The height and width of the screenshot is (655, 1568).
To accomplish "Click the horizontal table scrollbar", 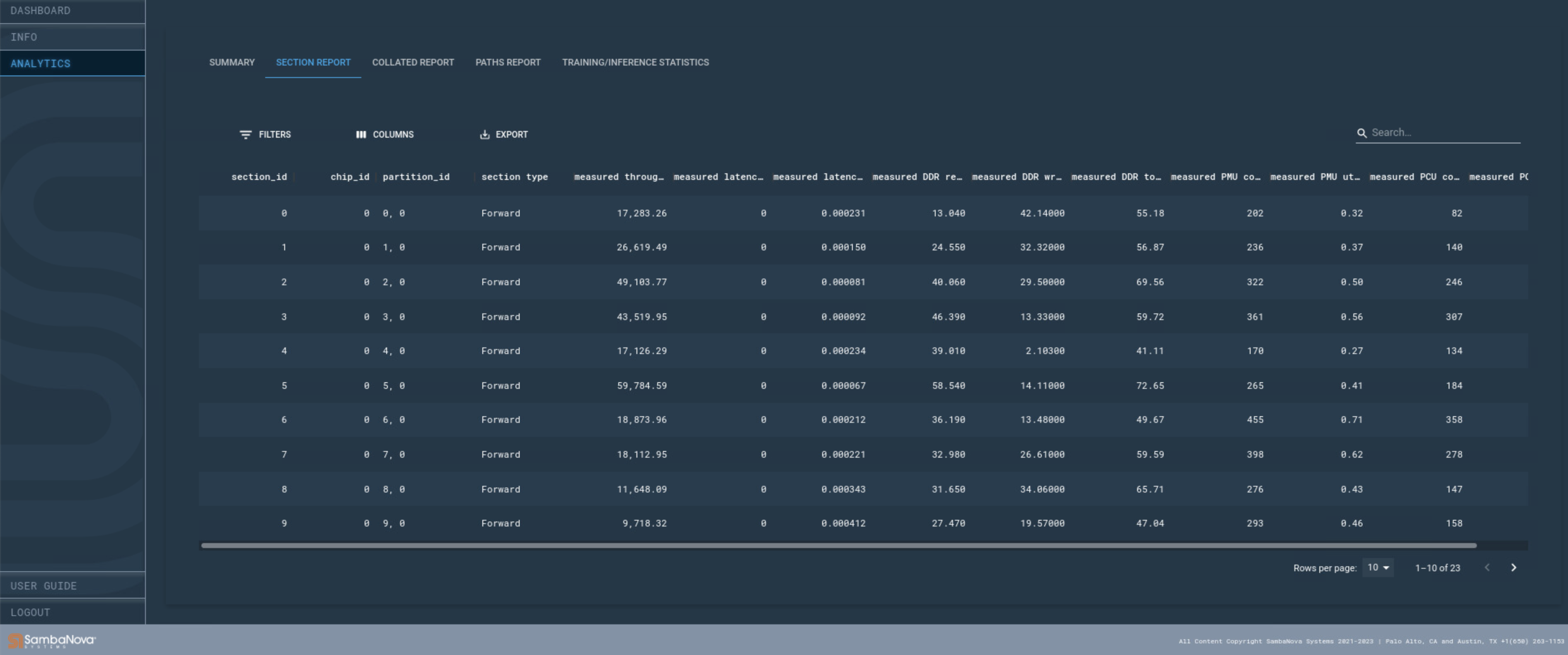I will pos(838,546).
